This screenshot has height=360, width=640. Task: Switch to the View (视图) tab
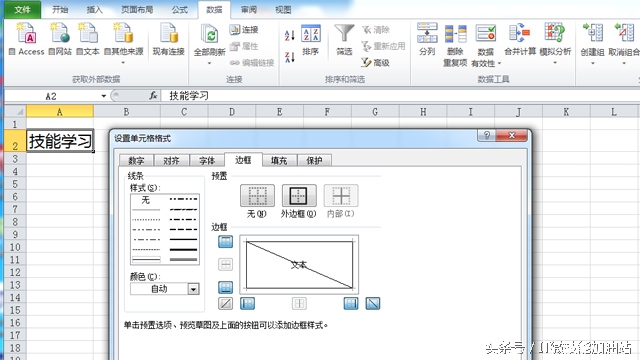[x=283, y=9]
